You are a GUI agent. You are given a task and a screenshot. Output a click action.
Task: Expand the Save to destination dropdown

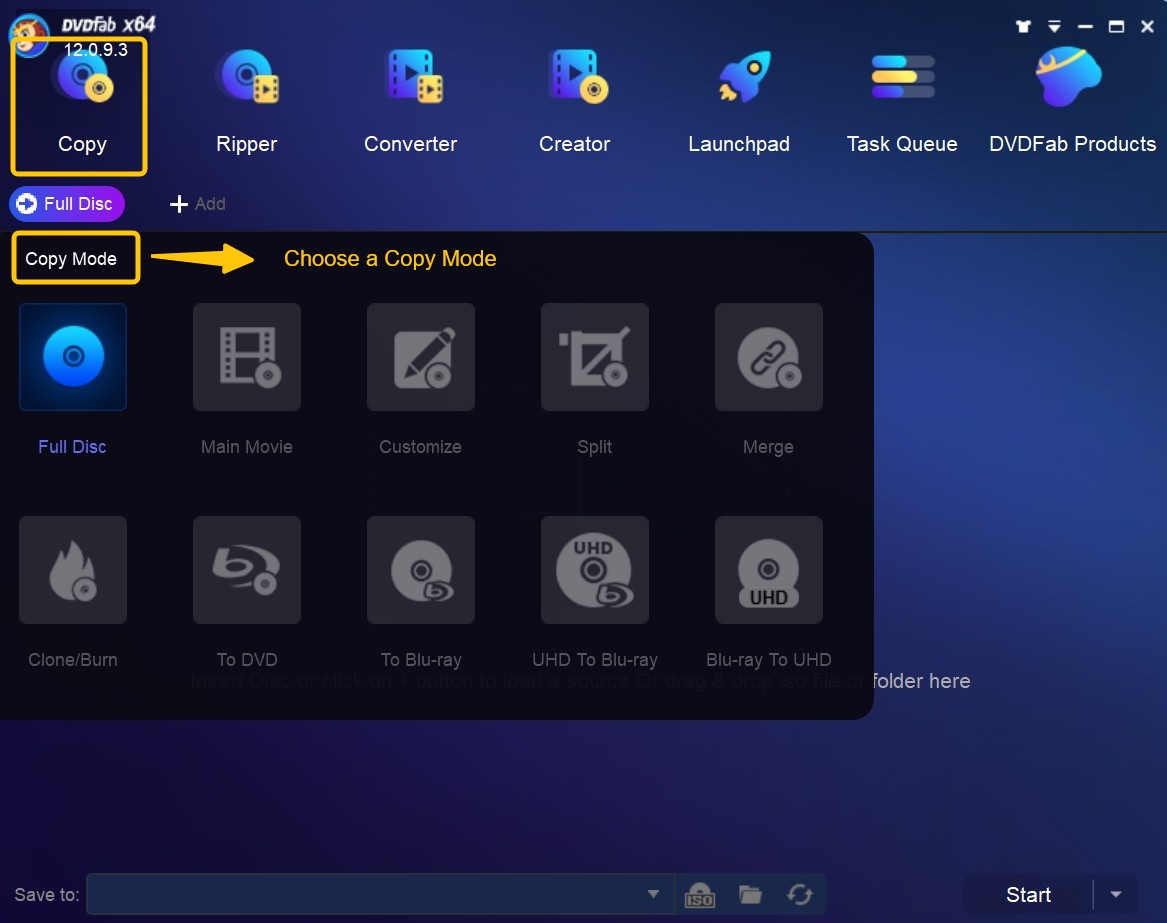point(654,894)
